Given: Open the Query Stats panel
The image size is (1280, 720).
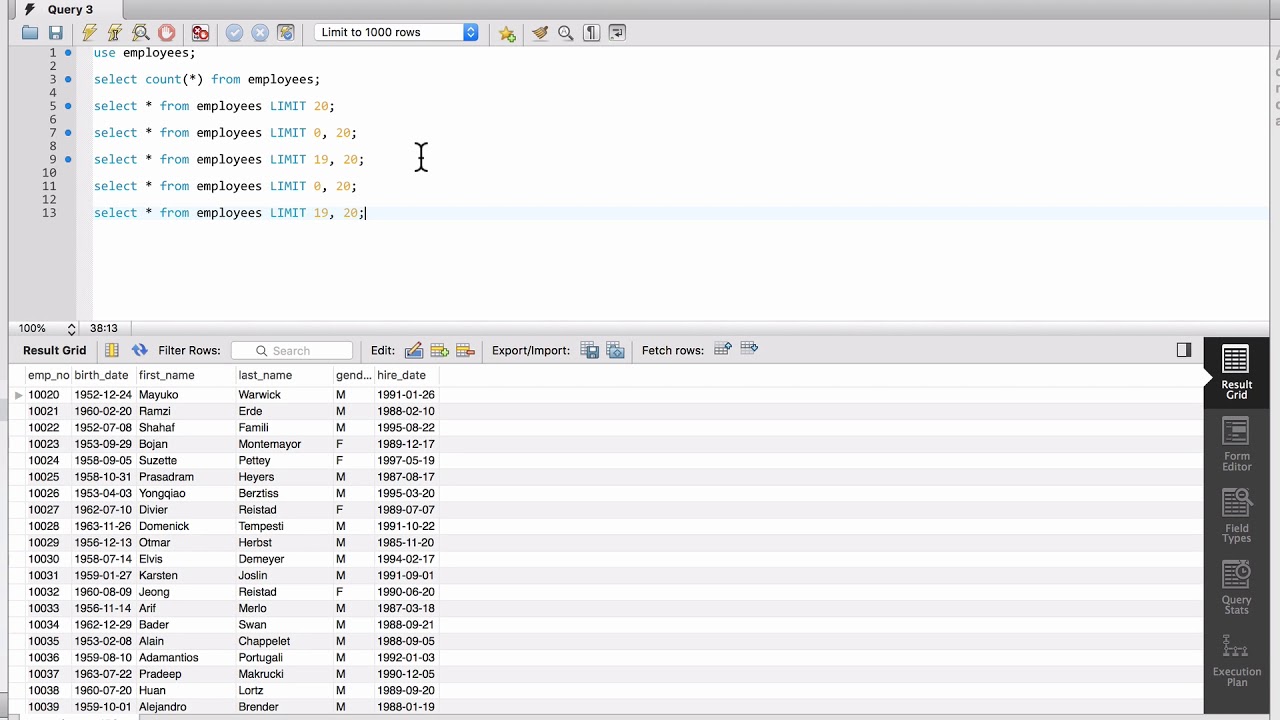Looking at the screenshot, I should coord(1236,589).
